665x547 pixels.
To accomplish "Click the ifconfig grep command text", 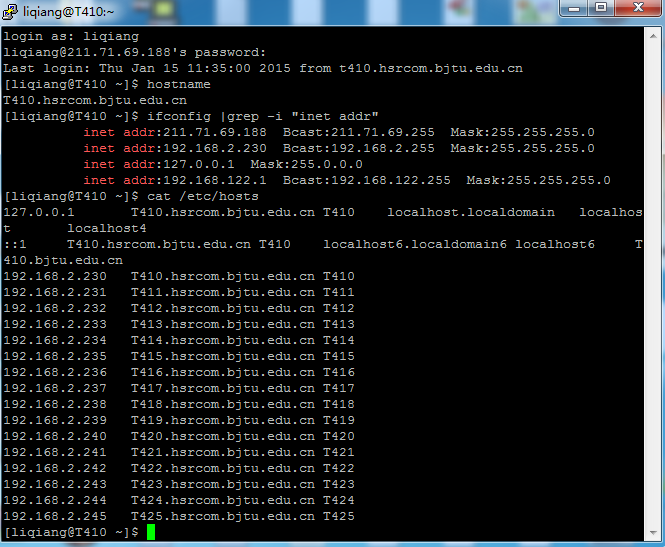I will point(263,117).
